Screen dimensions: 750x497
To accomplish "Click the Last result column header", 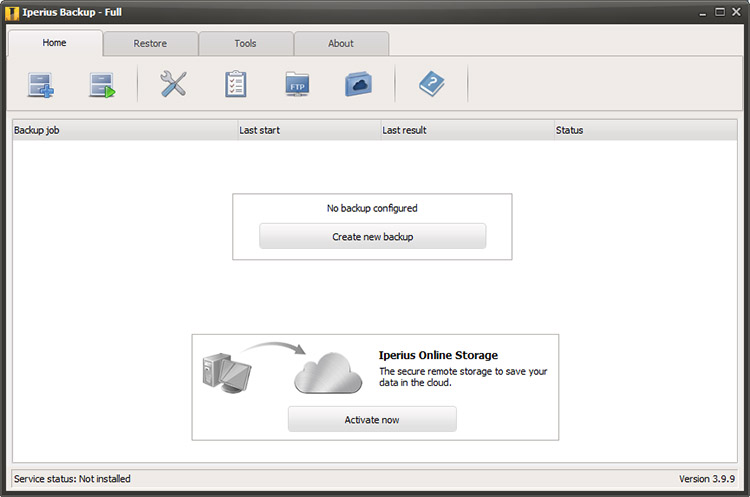I will tap(467, 130).
